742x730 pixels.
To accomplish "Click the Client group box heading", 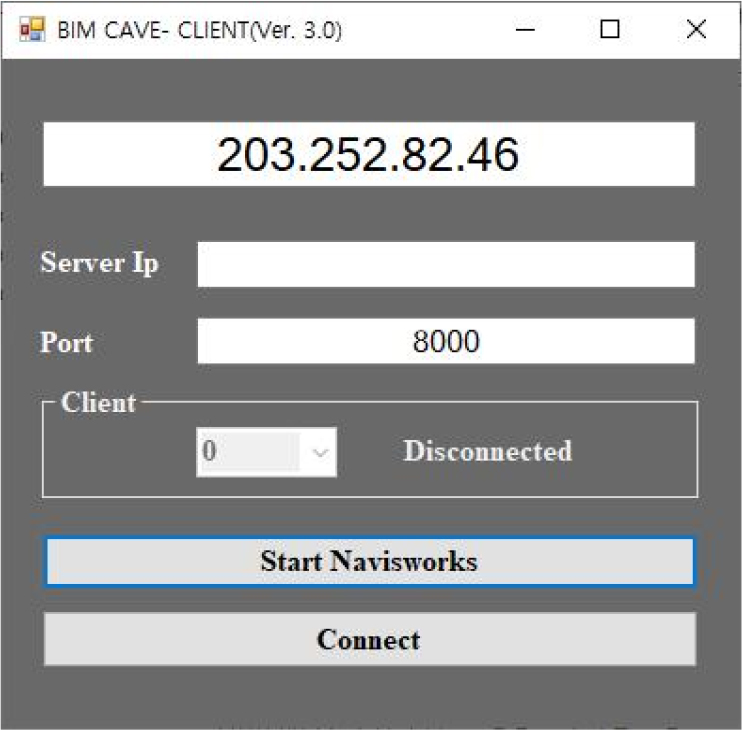I will point(98,403).
